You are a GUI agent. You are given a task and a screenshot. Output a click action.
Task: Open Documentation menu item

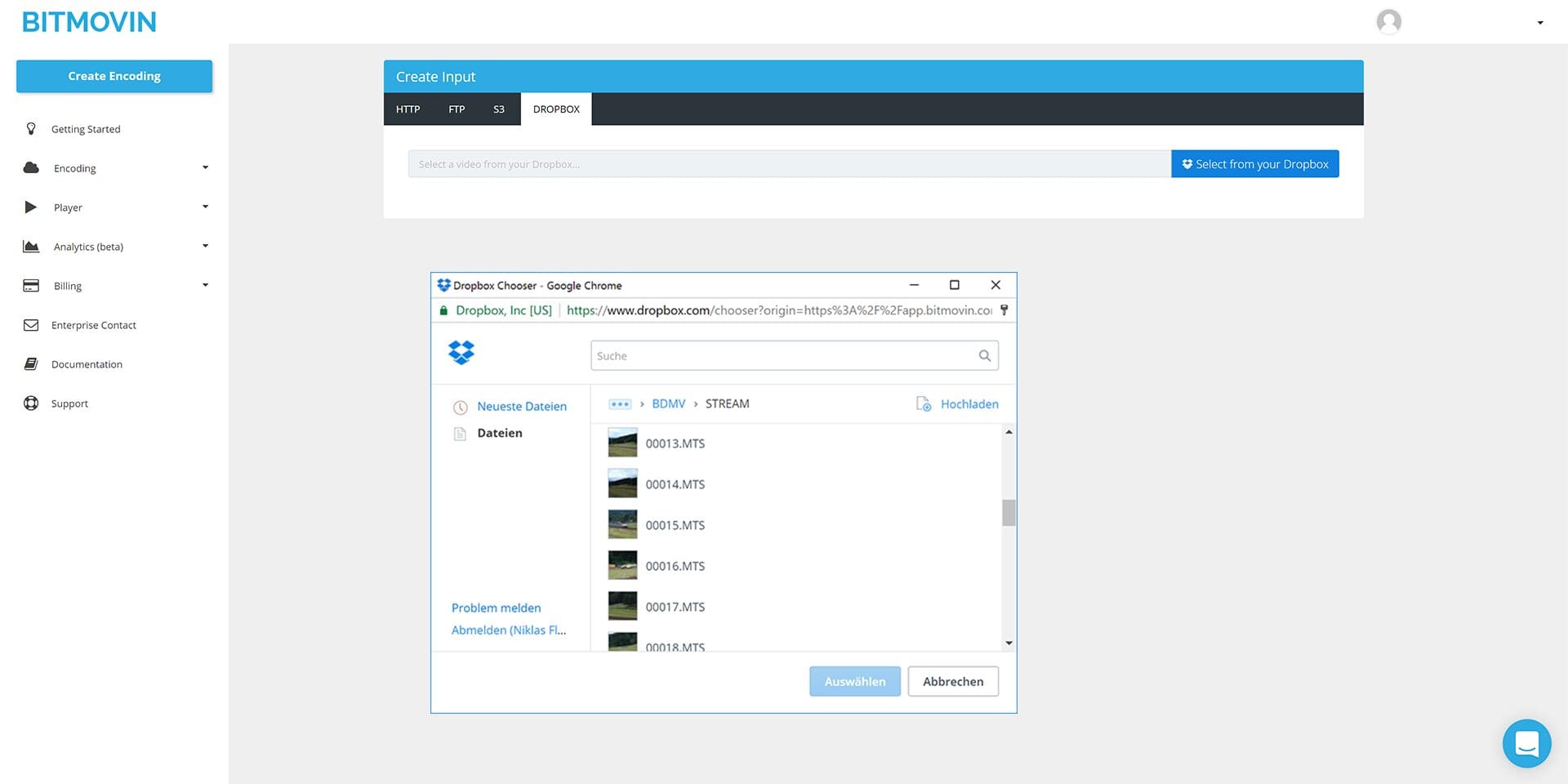pos(87,364)
